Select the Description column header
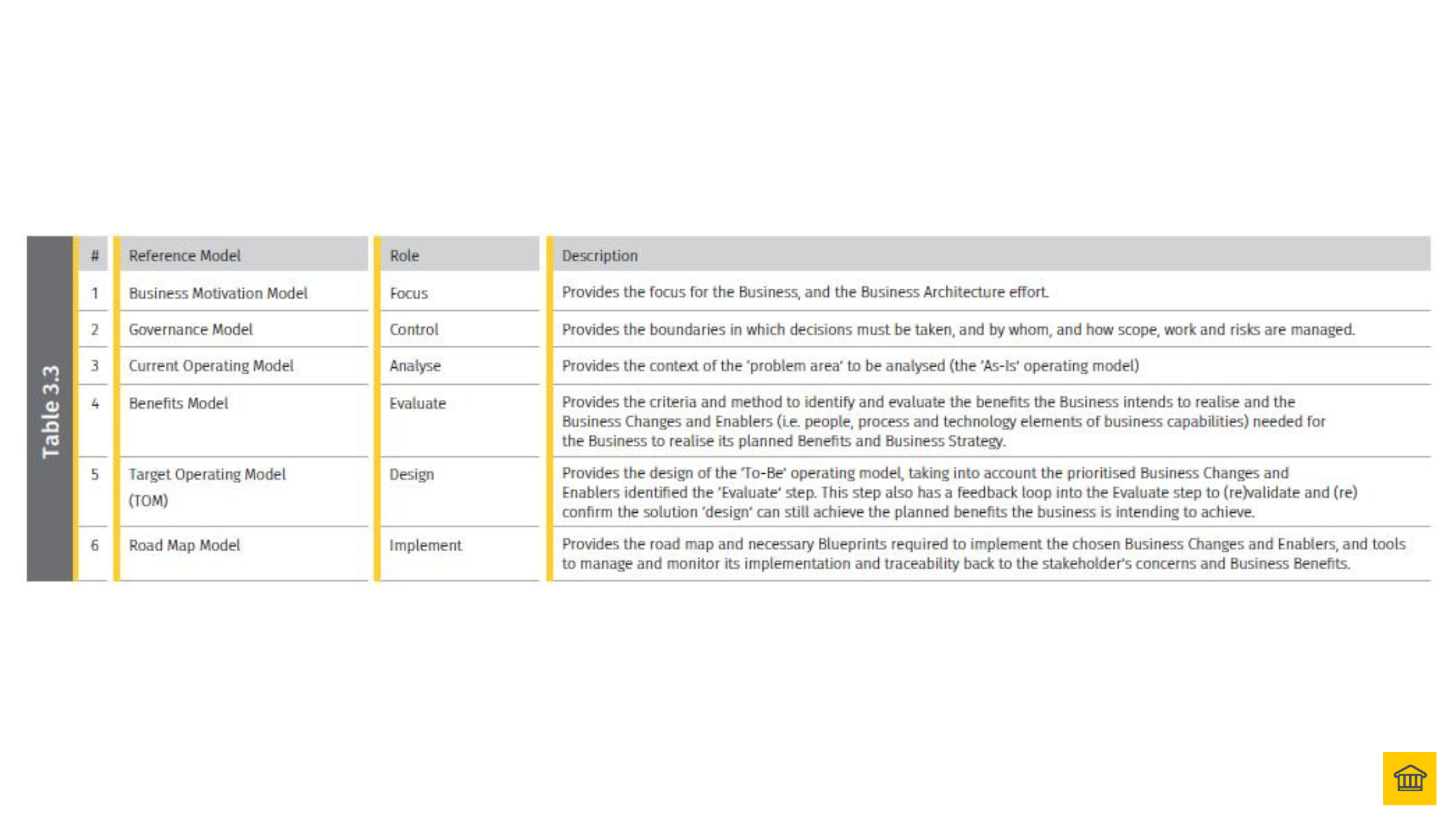The width and height of the screenshot is (1456, 819). tap(599, 255)
